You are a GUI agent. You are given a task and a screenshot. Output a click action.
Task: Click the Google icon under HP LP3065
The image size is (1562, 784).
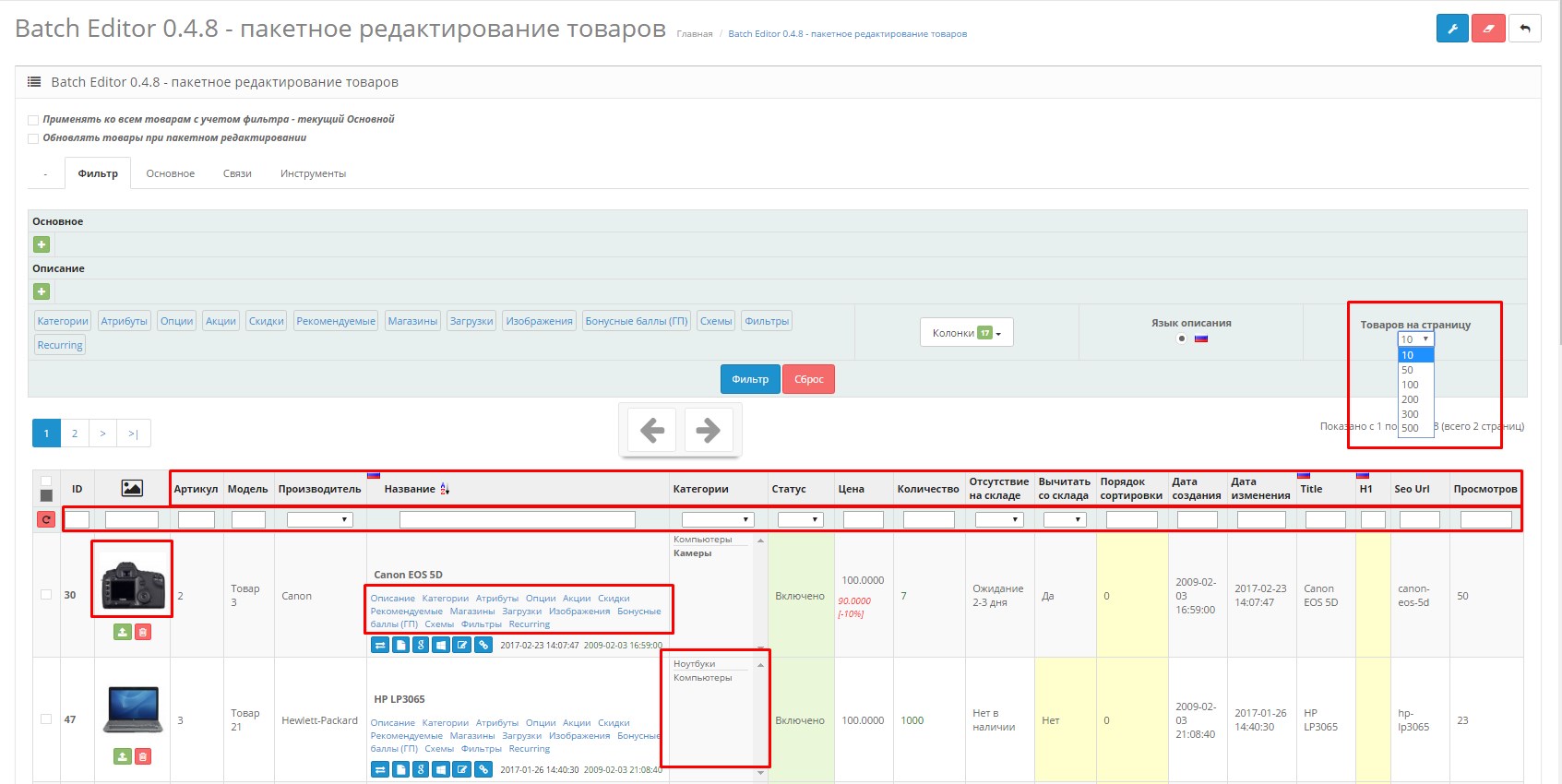point(421,769)
